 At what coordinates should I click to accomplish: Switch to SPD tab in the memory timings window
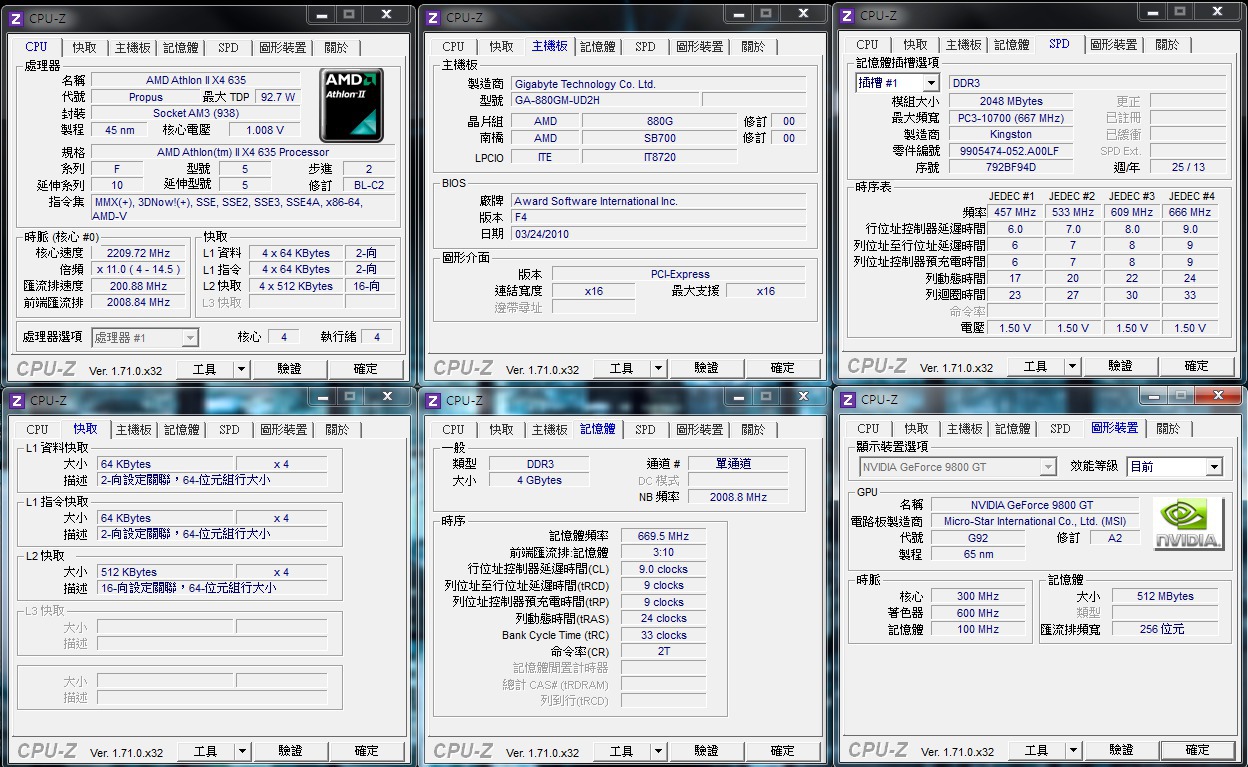point(646,430)
